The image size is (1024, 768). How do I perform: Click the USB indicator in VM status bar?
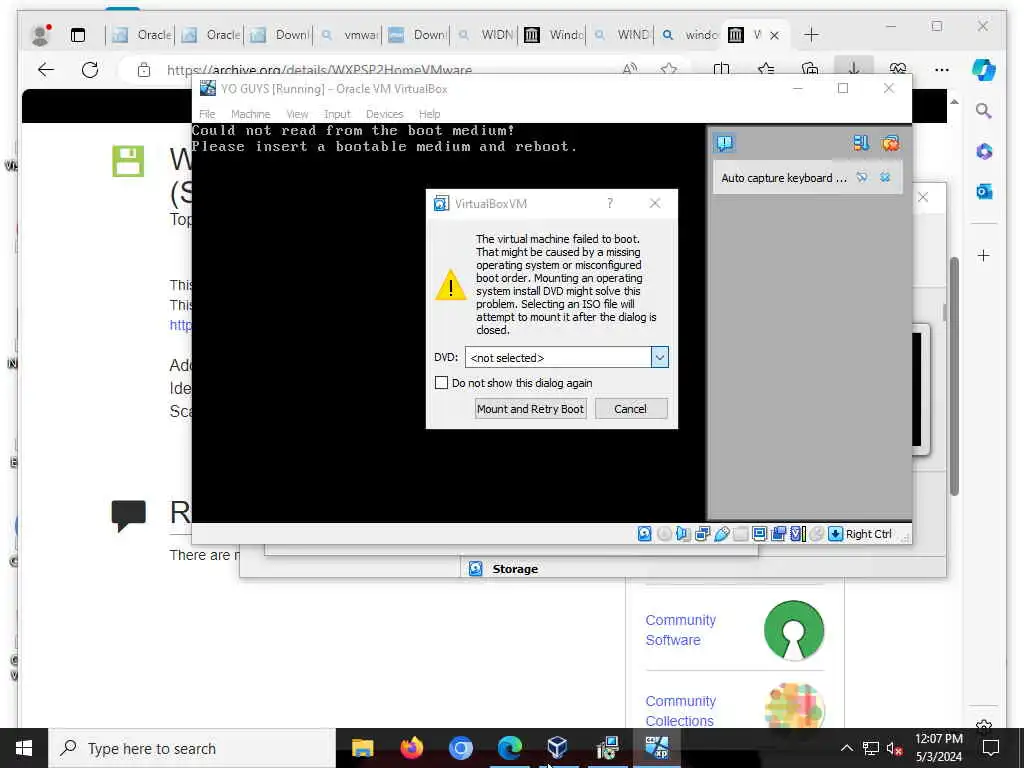[722, 534]
